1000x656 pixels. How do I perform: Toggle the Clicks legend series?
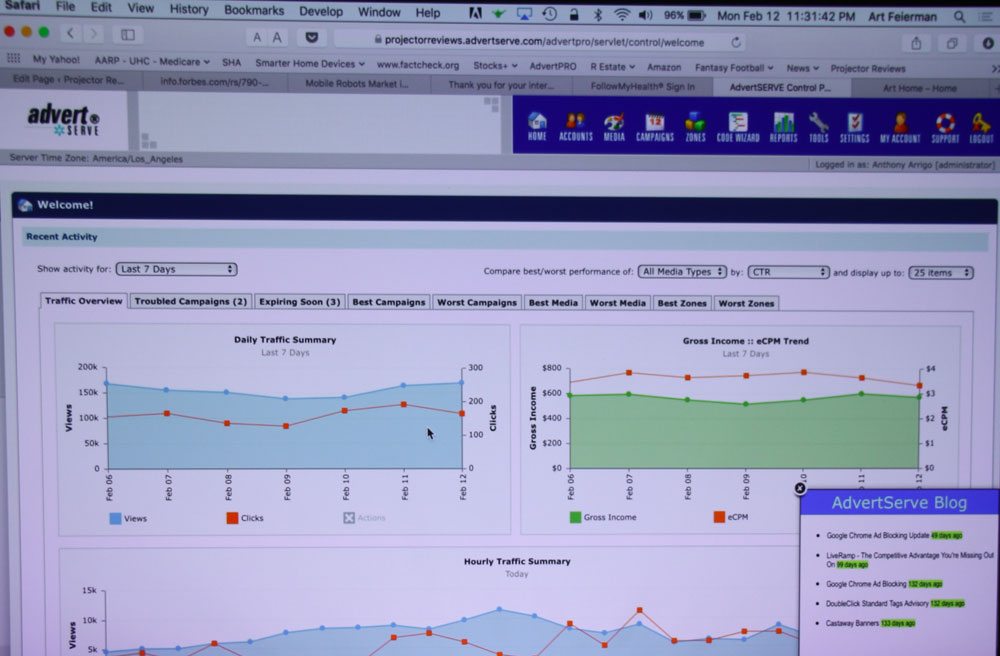(x=245, y=518)
